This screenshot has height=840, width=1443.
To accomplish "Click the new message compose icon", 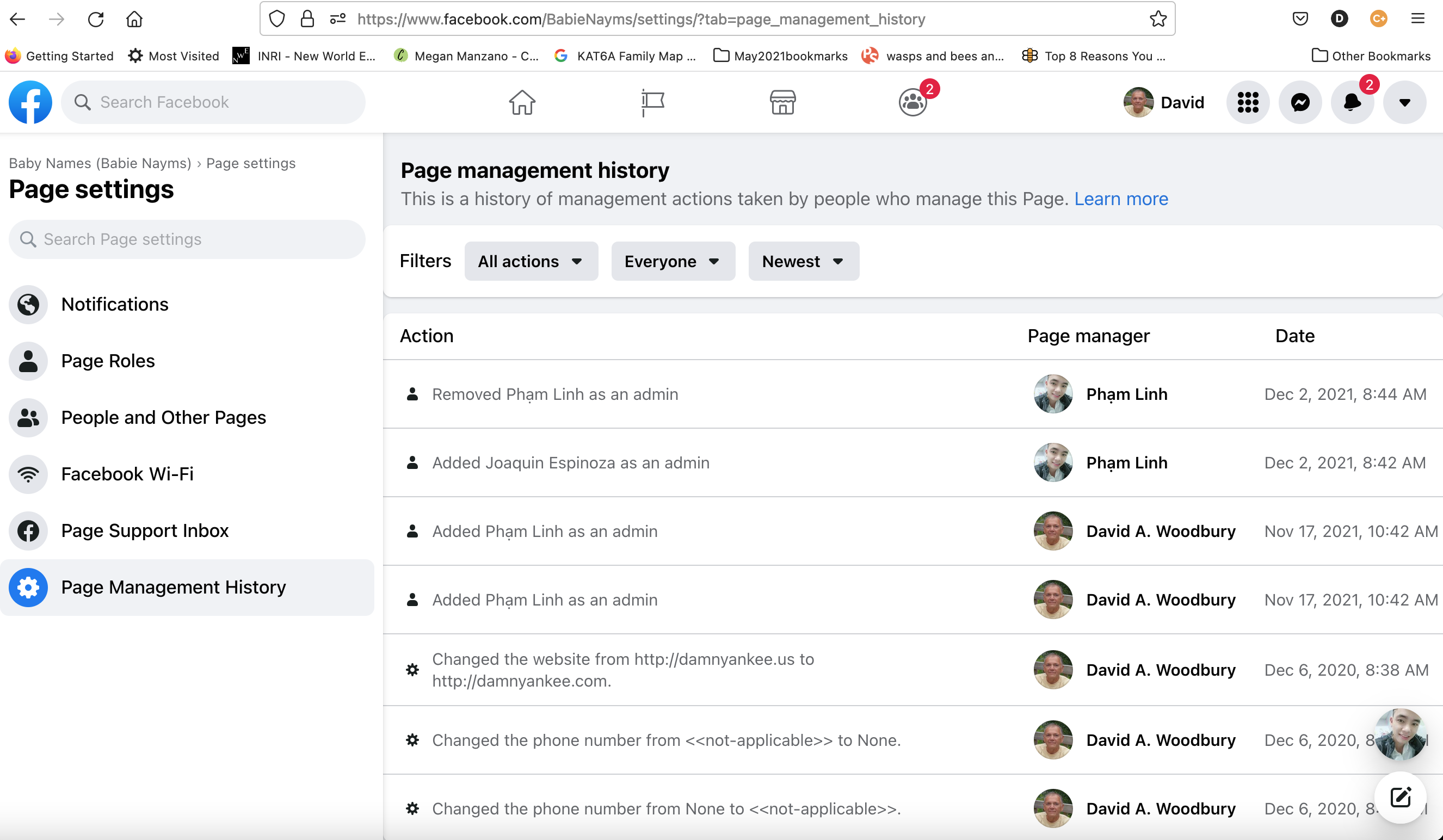I will pyautogui.click(x=1400, y=797).
